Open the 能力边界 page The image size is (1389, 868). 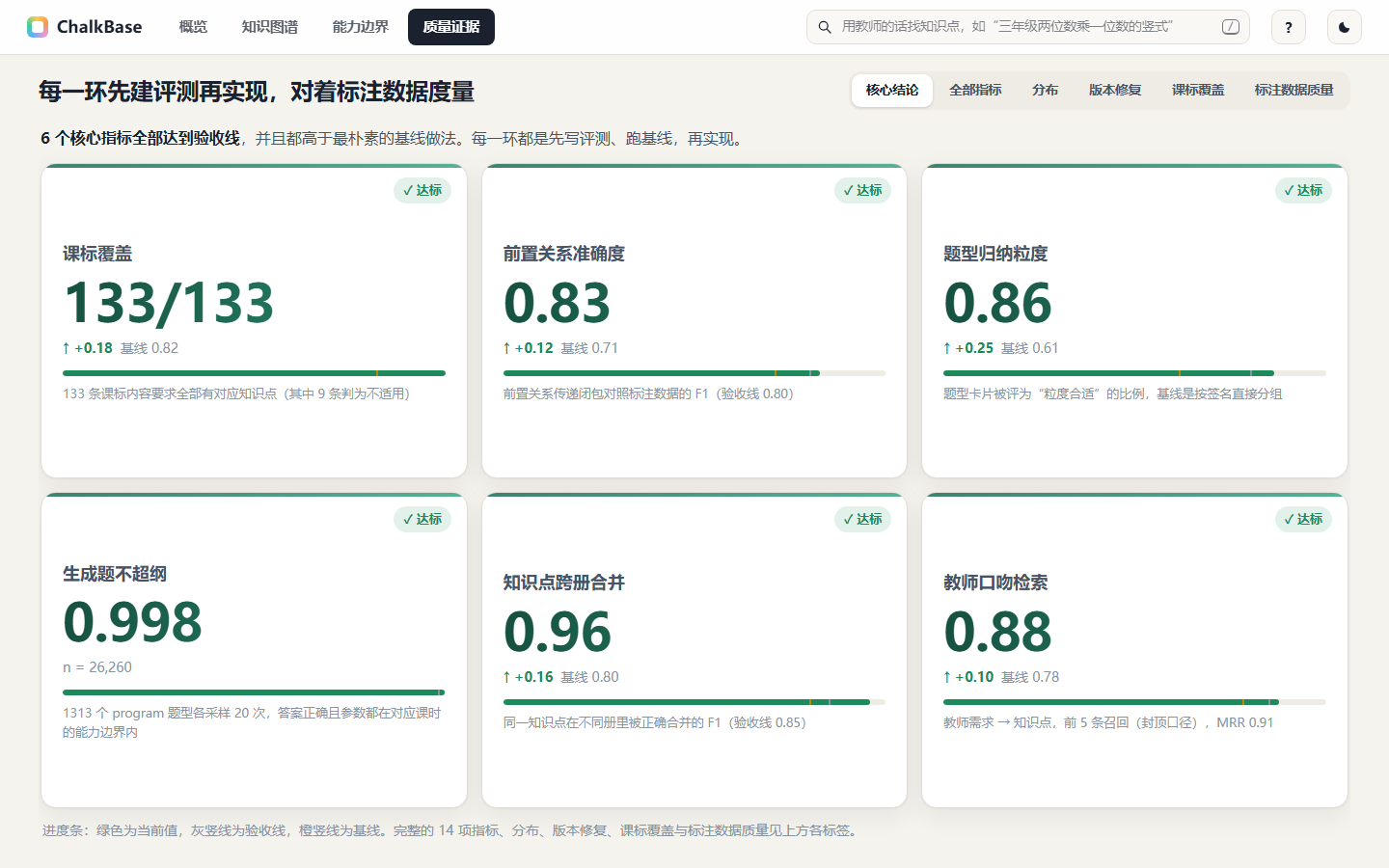click(x=361, y=27)
